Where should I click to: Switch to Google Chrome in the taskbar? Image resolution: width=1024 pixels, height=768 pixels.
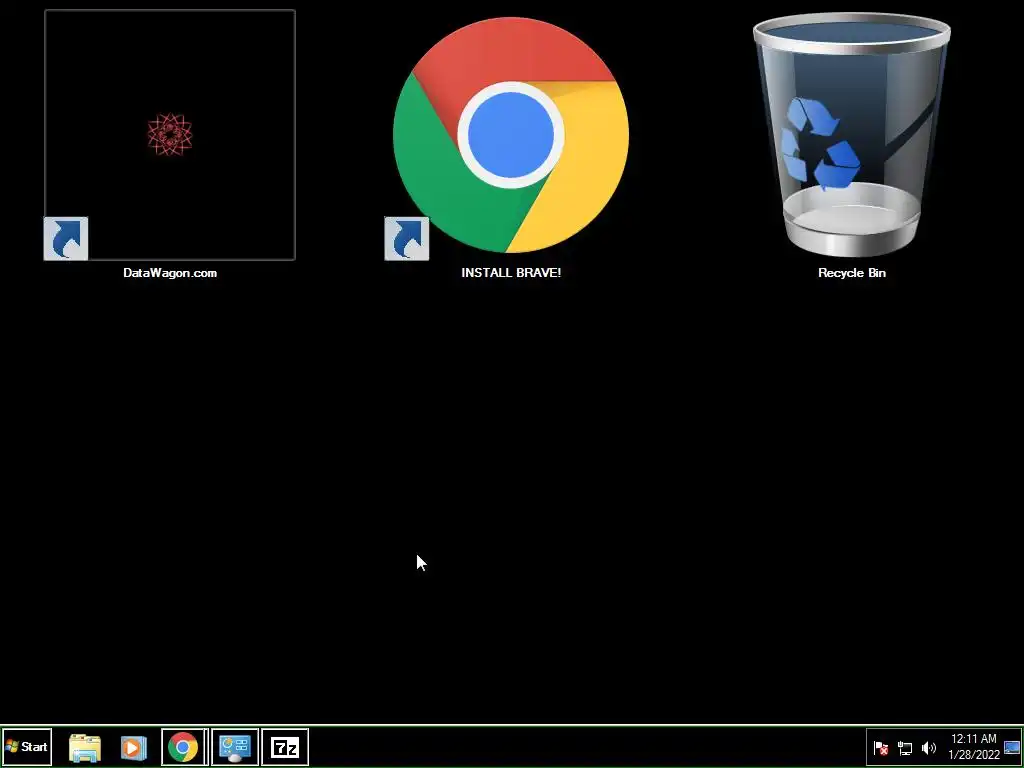pyautogui.click(x=184, y=747)
